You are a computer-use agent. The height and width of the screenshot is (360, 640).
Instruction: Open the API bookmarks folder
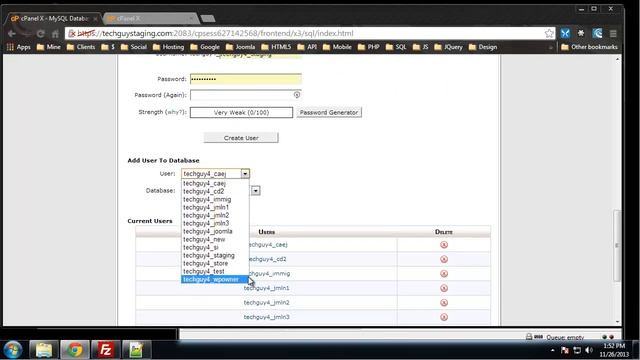[307, 47]
